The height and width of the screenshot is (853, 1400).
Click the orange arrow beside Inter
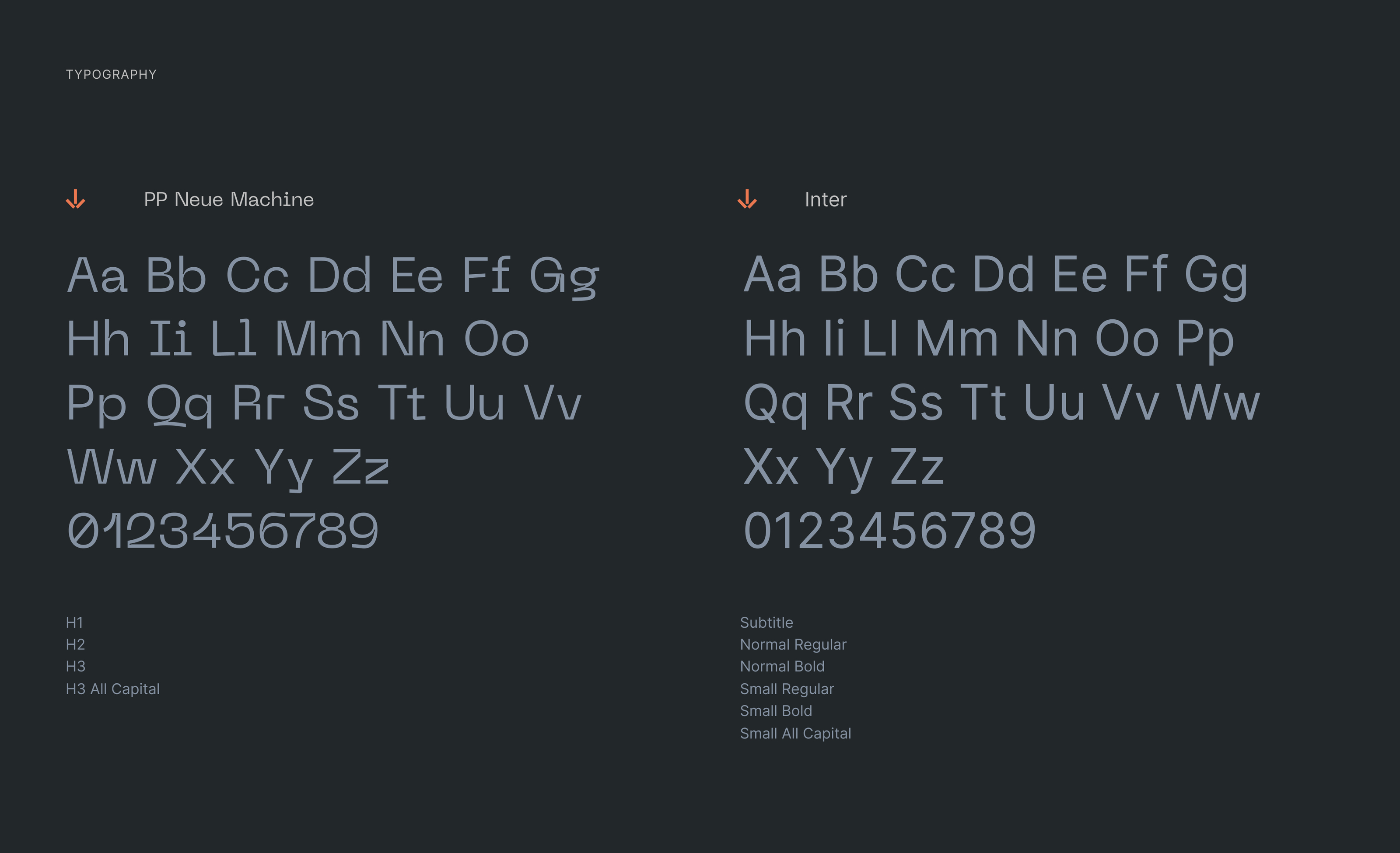point(746,199)
